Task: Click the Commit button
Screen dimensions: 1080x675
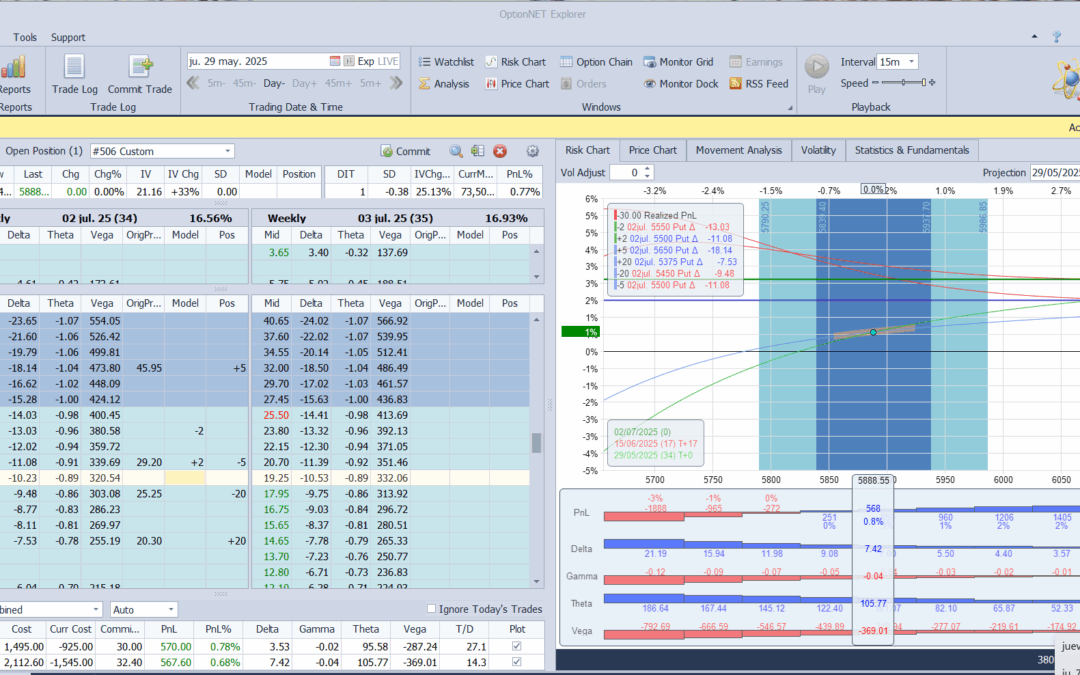Action: pos(406,151)
